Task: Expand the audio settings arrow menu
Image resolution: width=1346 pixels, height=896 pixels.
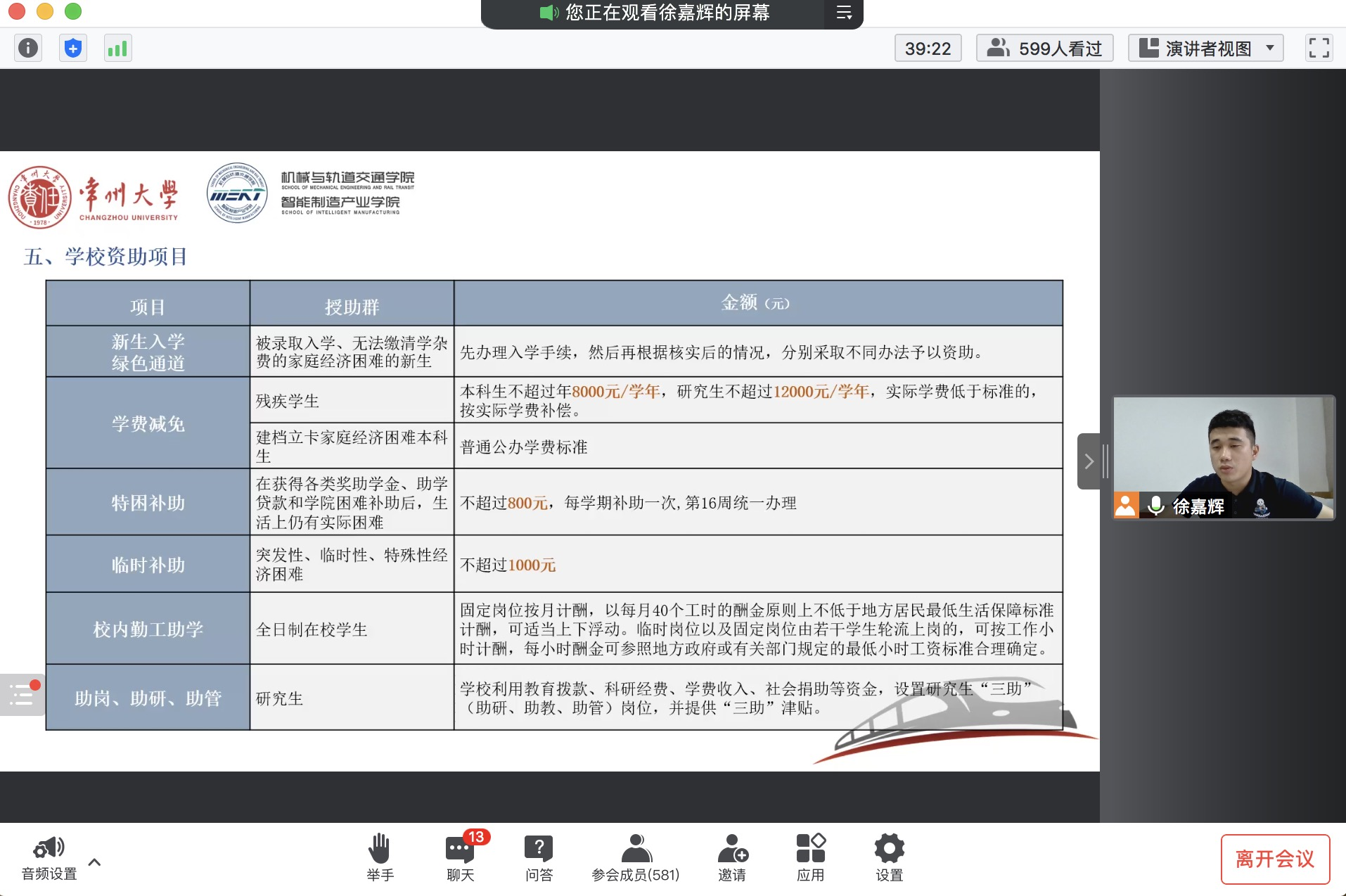Action: 94,862
